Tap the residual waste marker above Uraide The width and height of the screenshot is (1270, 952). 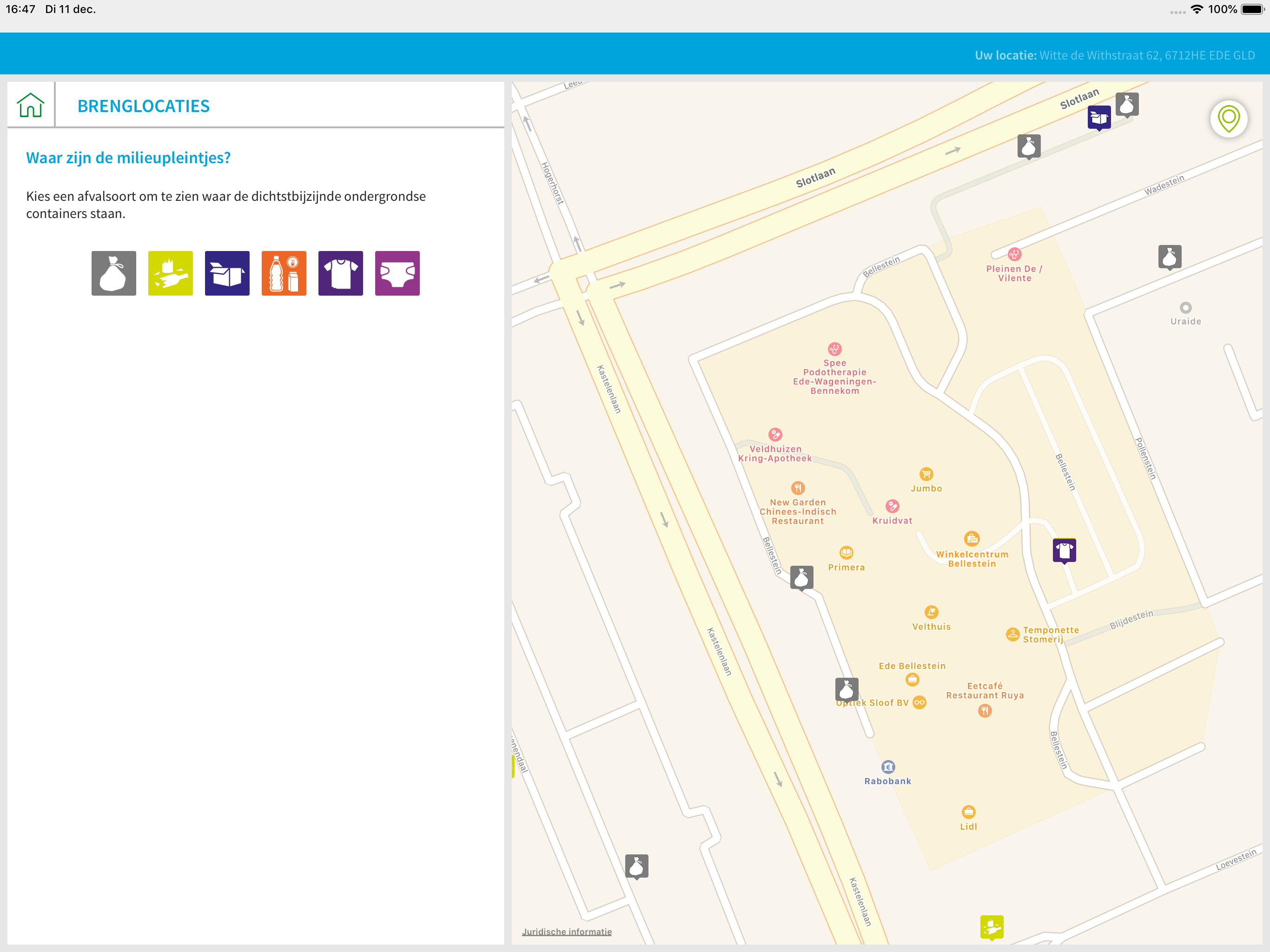[x=1170, y=257]
